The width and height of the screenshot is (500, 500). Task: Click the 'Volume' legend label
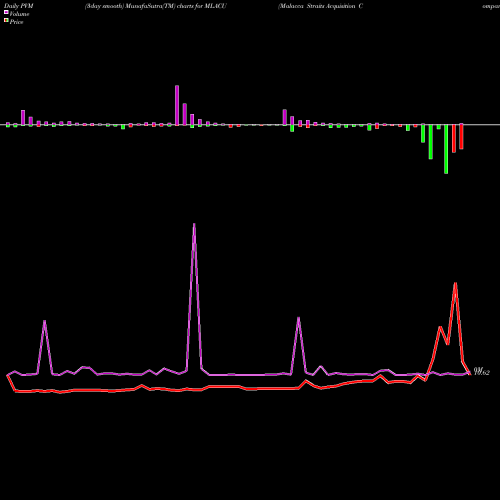pyautogui.click(x=19, y=14)
